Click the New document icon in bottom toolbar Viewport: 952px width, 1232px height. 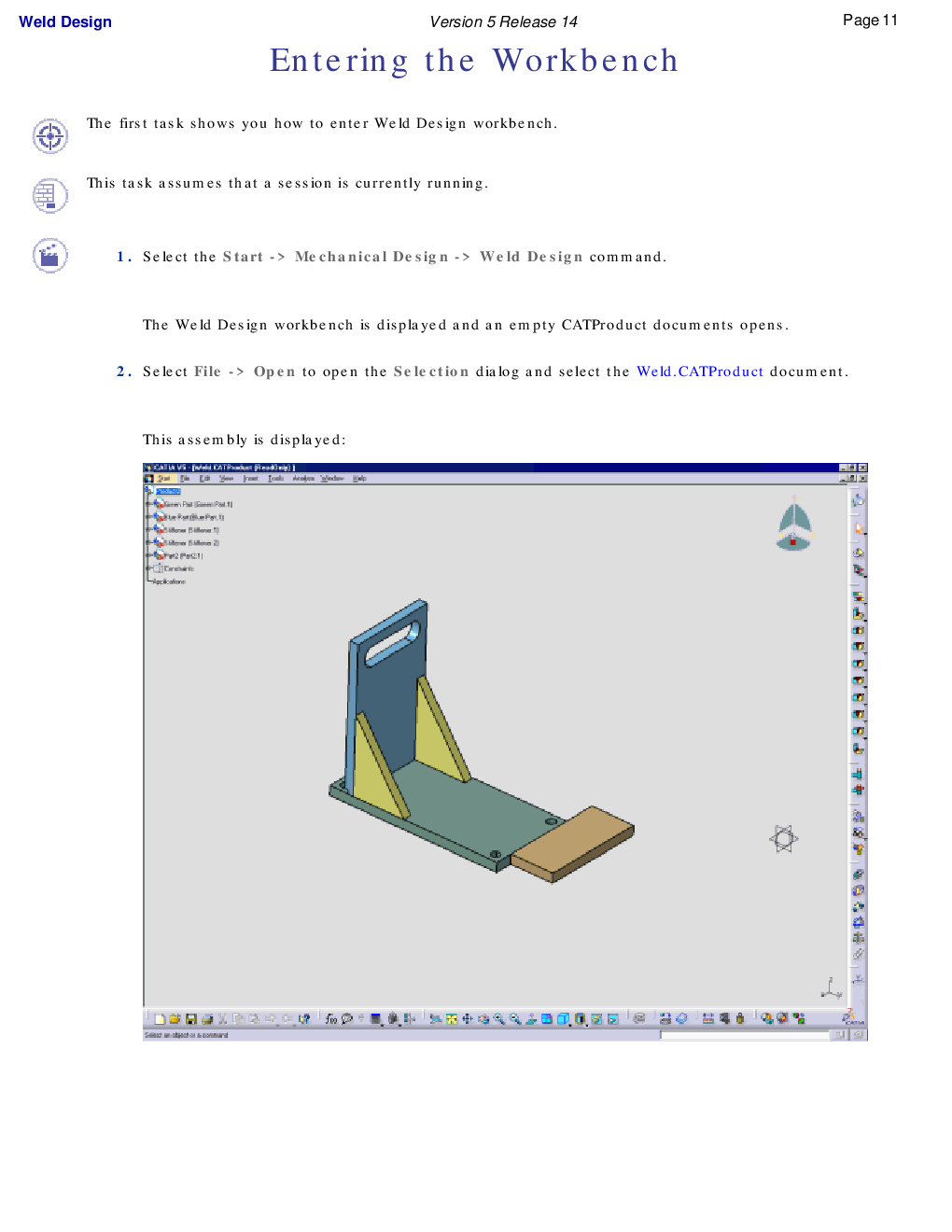(160, 1019)
